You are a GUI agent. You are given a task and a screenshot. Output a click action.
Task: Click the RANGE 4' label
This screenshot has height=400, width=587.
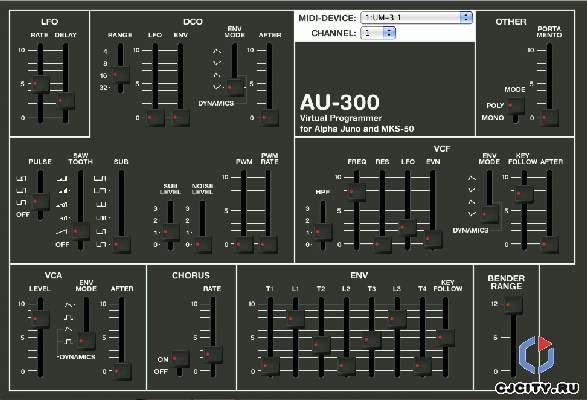pos(106,51)
